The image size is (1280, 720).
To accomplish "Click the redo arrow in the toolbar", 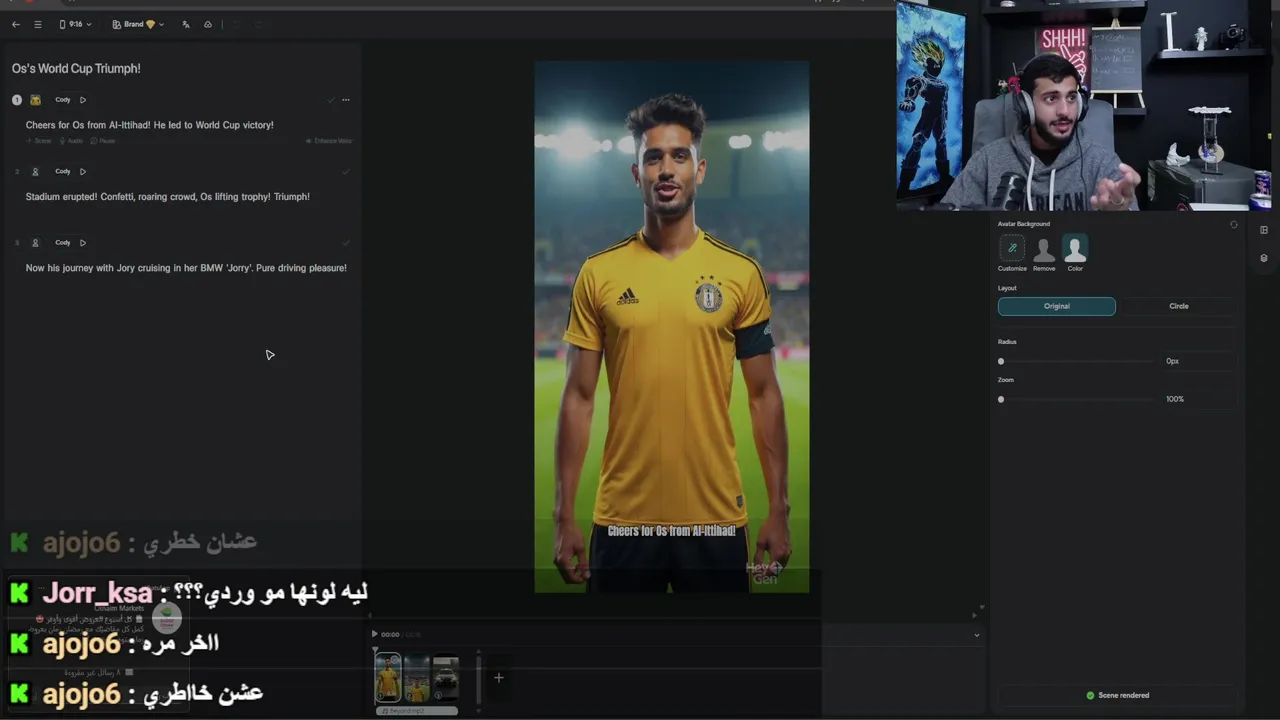I will pyautogui.click(x=258, y=24).
